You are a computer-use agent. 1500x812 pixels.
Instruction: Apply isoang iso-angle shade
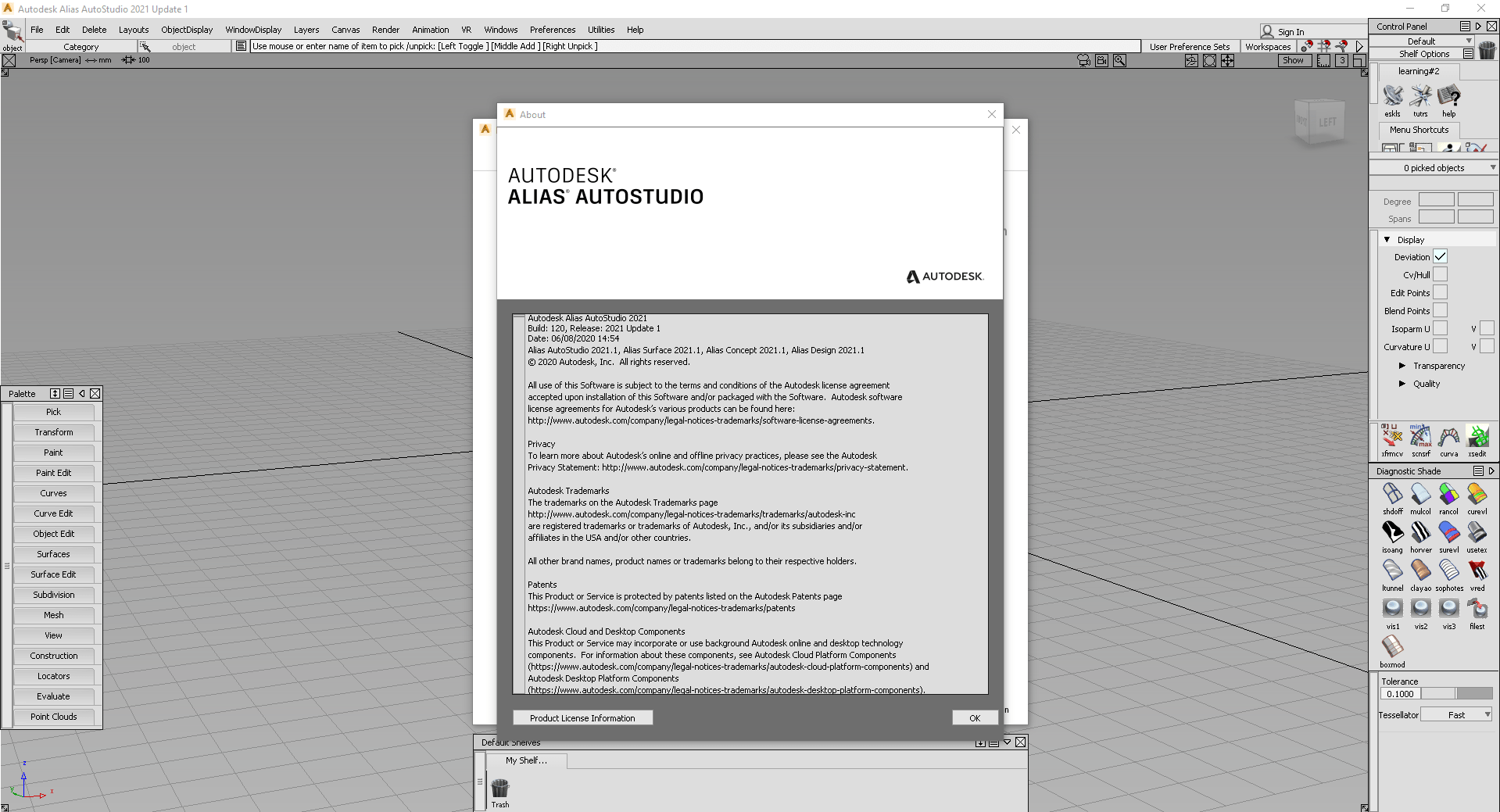(1392, 532)
